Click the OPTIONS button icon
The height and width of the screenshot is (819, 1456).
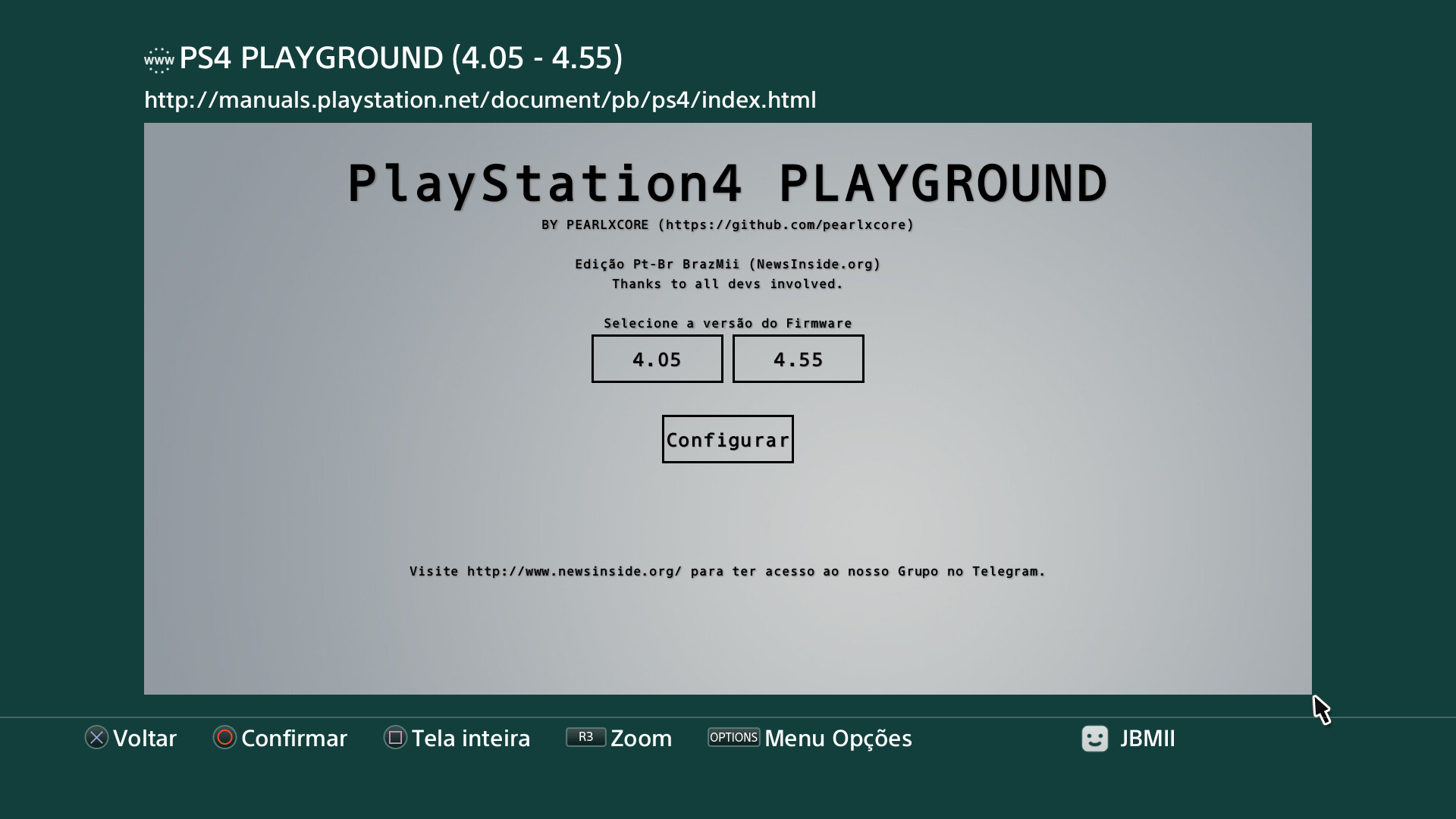coord(733,737)
